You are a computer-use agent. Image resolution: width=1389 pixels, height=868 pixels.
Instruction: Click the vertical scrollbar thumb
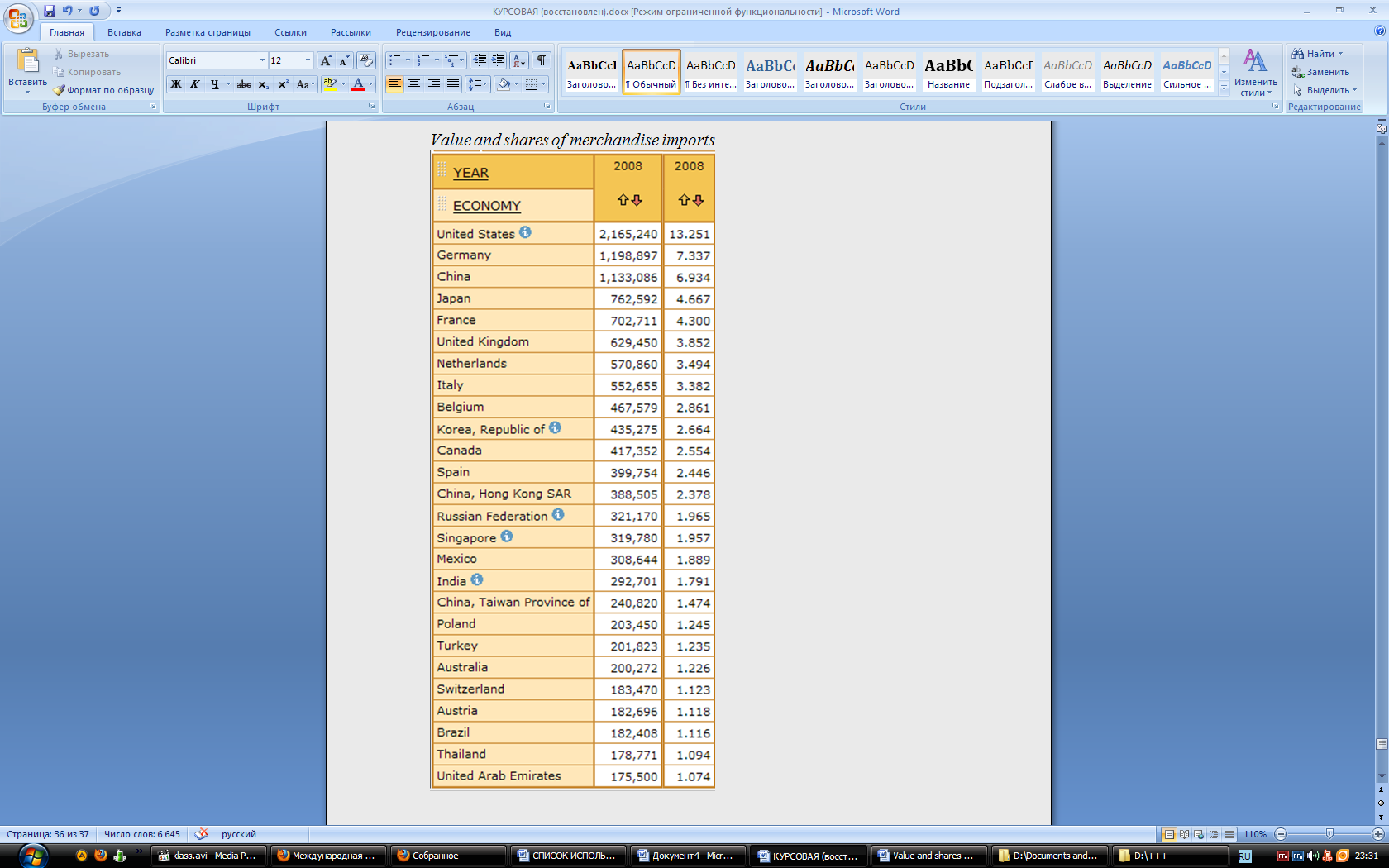[x=1381, y=744]
